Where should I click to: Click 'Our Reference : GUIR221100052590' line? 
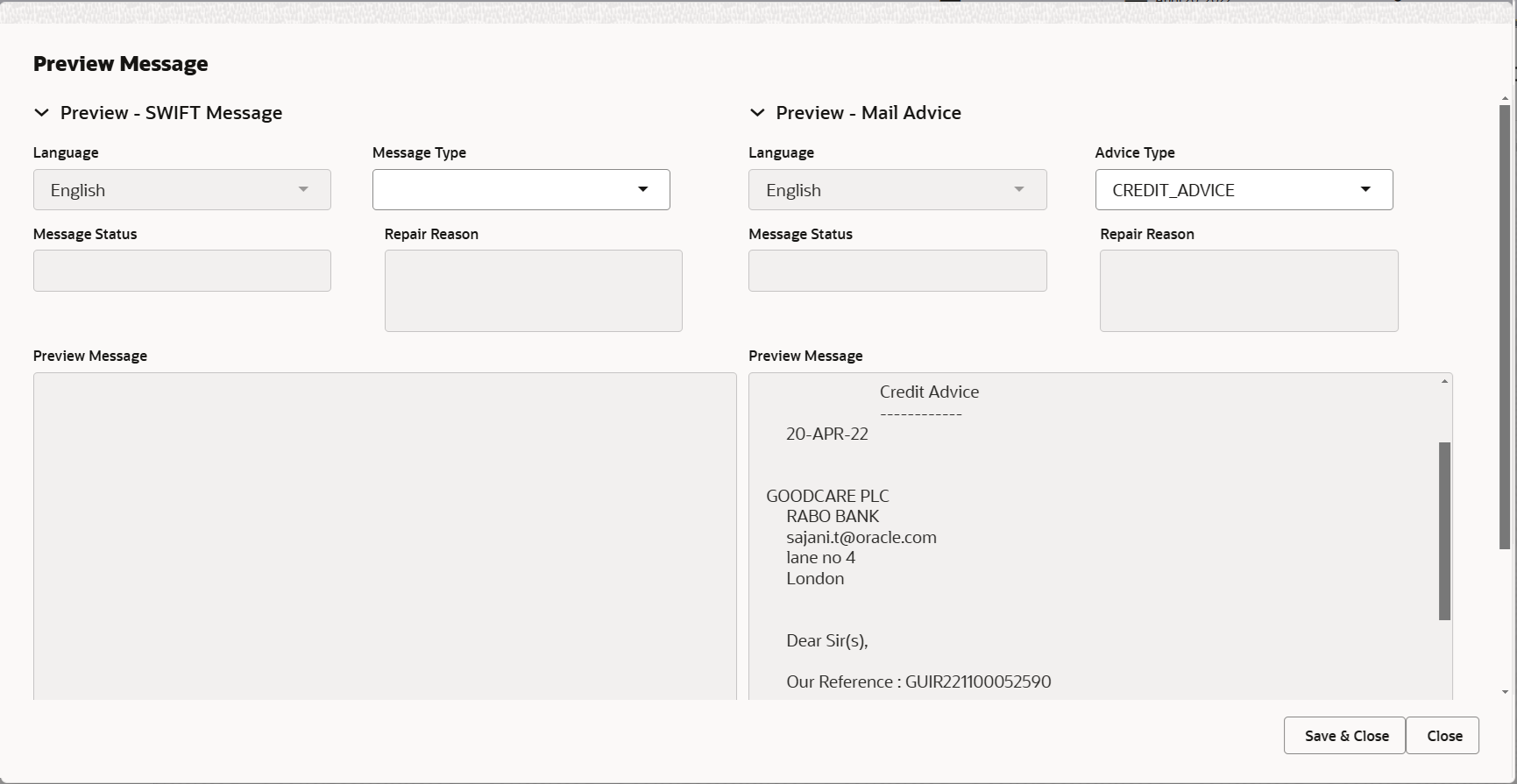[x=918, y=682]
